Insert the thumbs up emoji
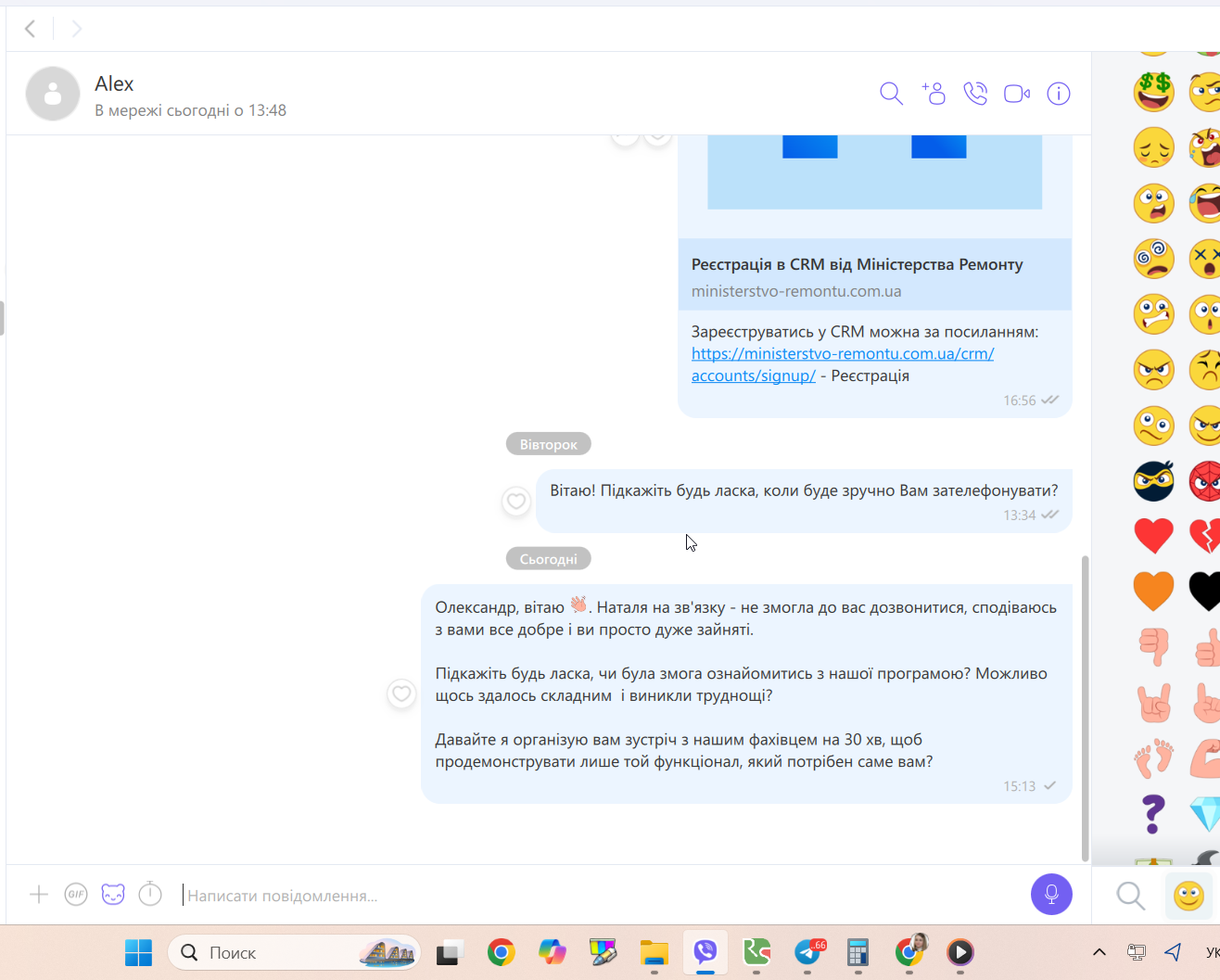1220x980 pixels. 1206,647
